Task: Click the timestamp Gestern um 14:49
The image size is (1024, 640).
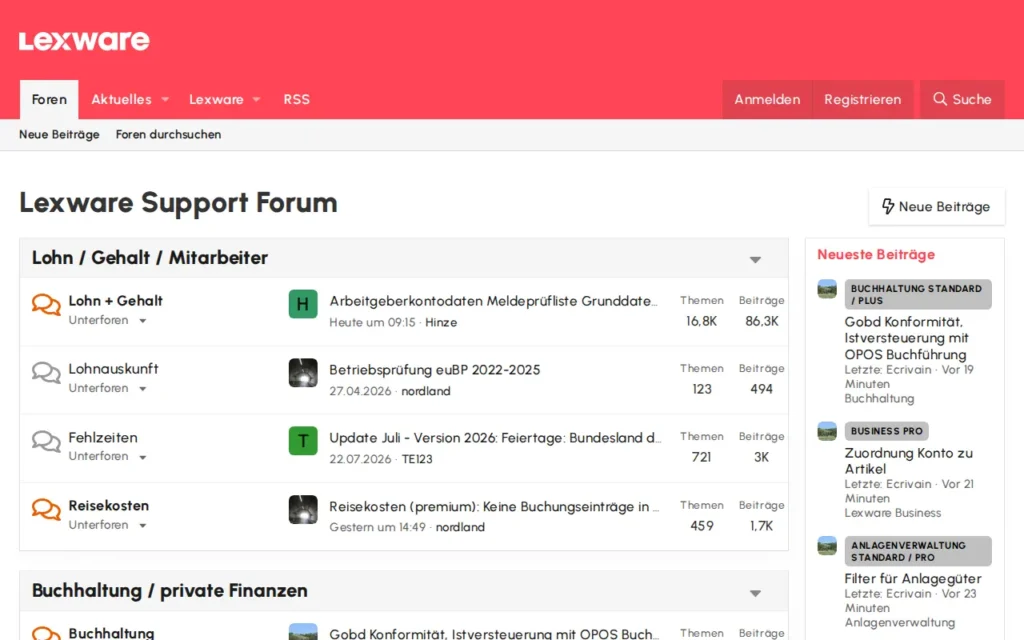Action: point(377,527)
